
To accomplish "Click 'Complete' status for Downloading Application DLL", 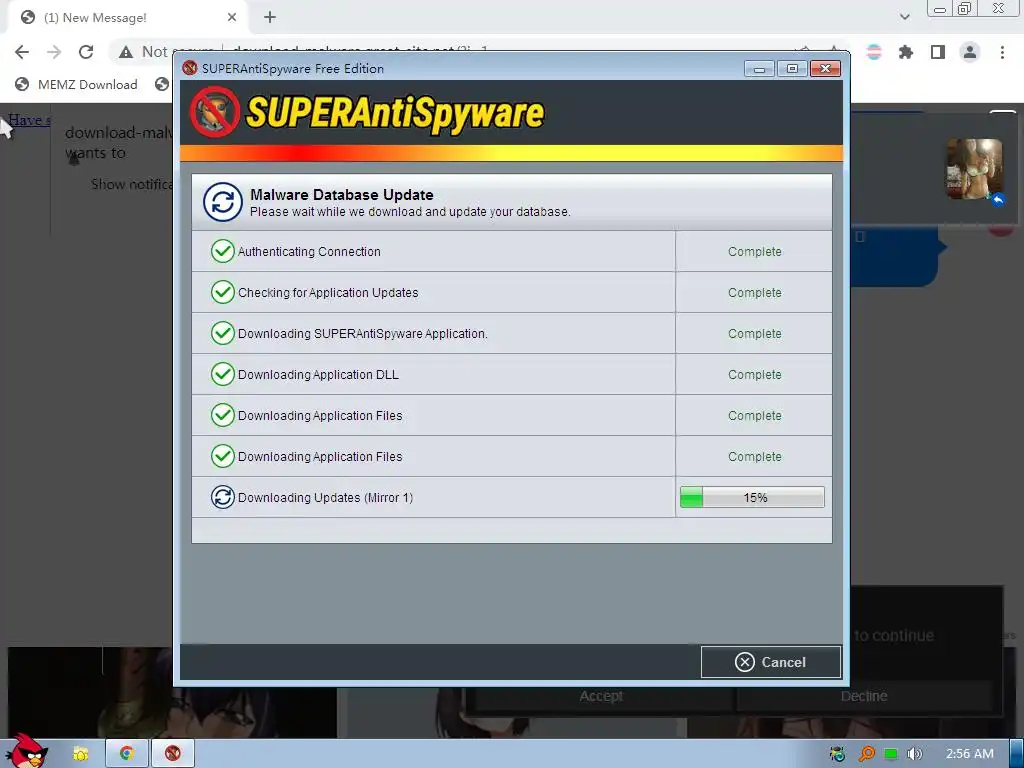I will point(754,375).
